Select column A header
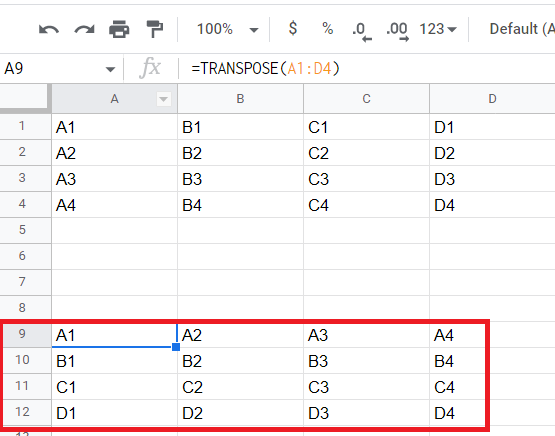Viewport: 555px width, 436px height. point(114,99)
